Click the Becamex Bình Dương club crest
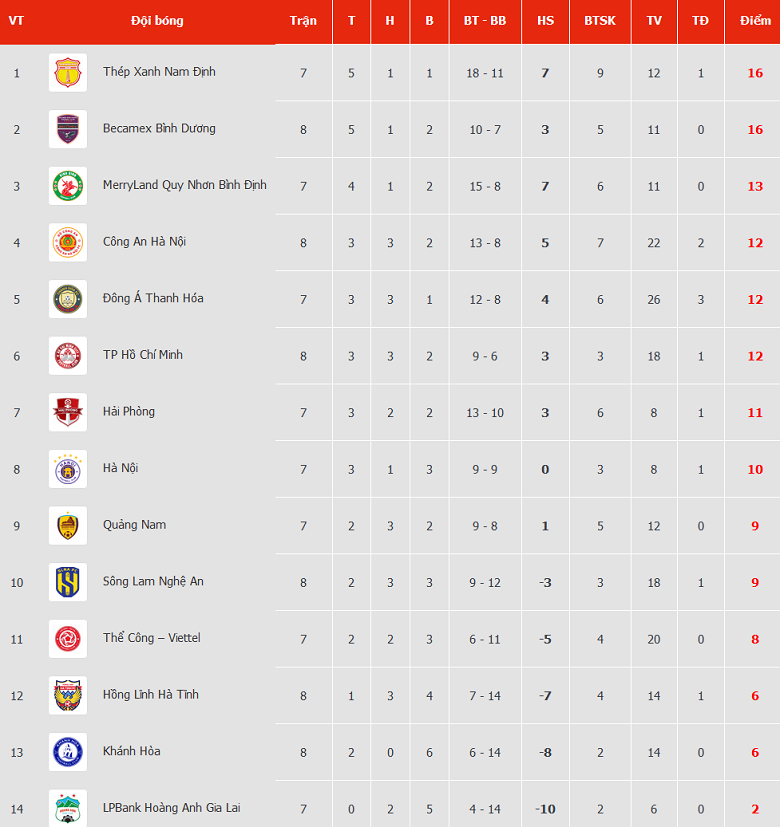Image resolution: width=780 pixels, height=827 pixels. (x=68, y=129)
